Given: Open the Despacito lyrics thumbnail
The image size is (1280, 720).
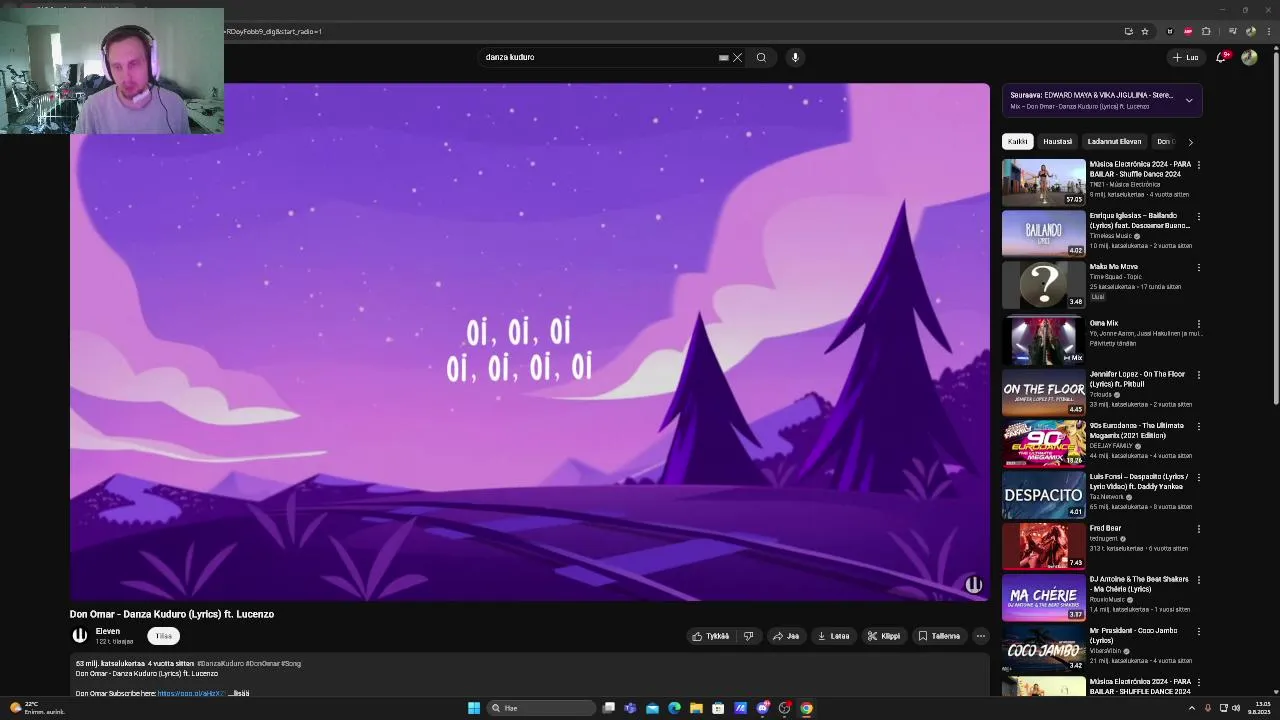Looking at the screenshot, I should (1043, 494).
